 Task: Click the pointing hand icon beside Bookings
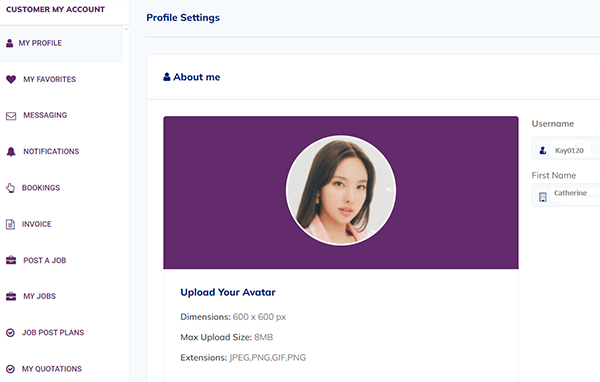[10, 188]
